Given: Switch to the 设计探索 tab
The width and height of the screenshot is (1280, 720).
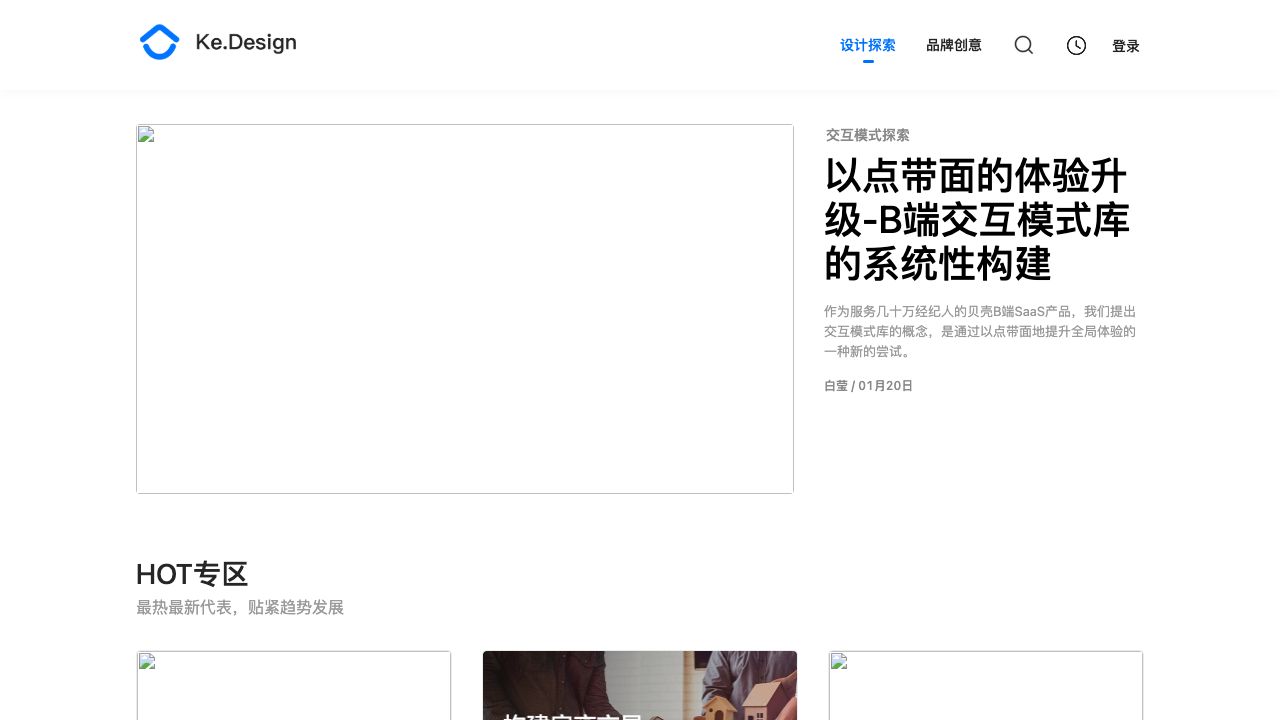Looking at the screenshot, I should [x=867, y=45].
